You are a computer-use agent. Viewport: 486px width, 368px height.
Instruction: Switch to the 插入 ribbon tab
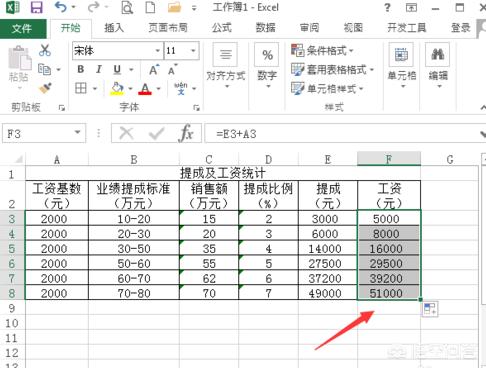coord(114,28)
